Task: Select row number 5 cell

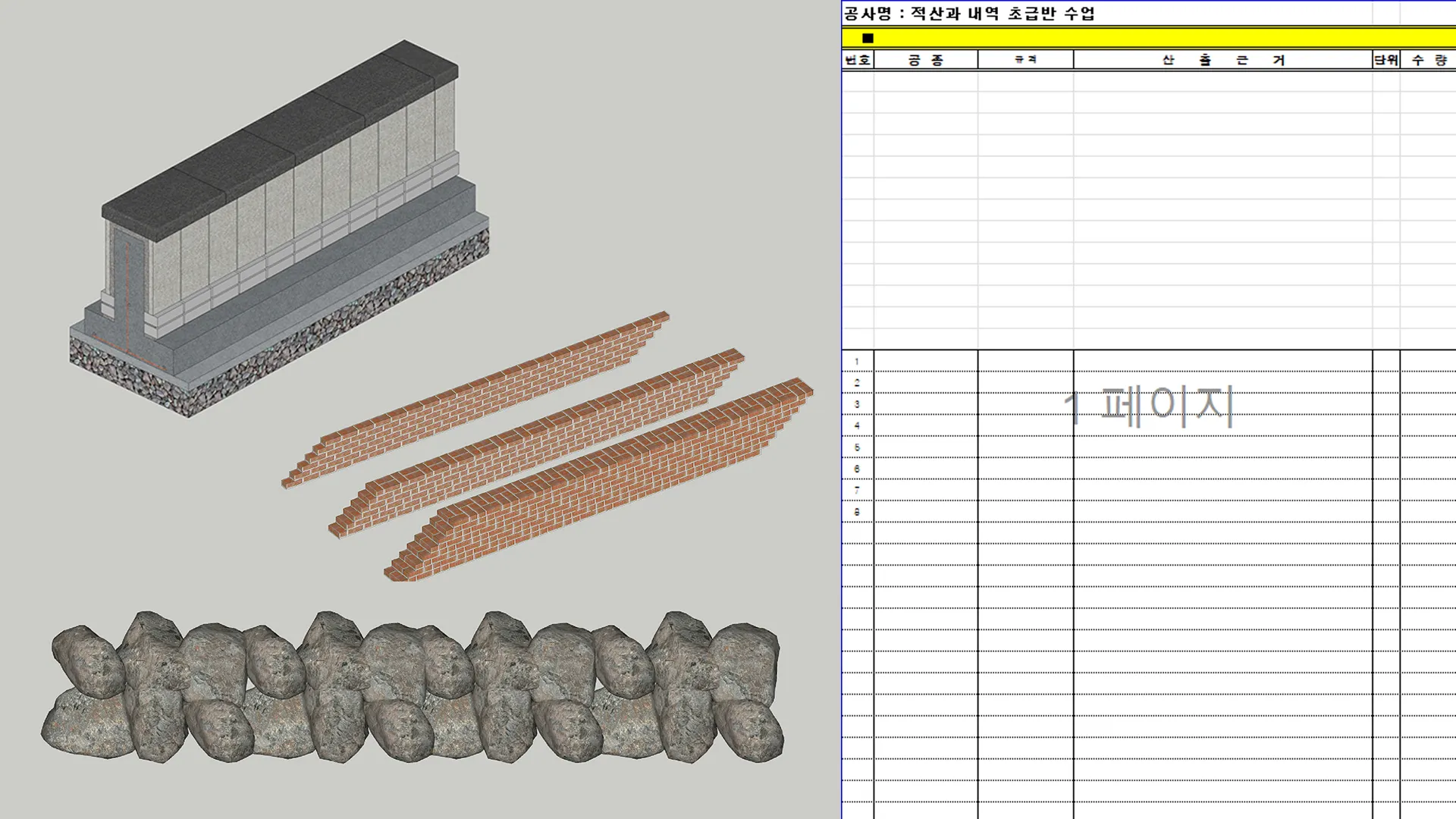Action: 857,447
